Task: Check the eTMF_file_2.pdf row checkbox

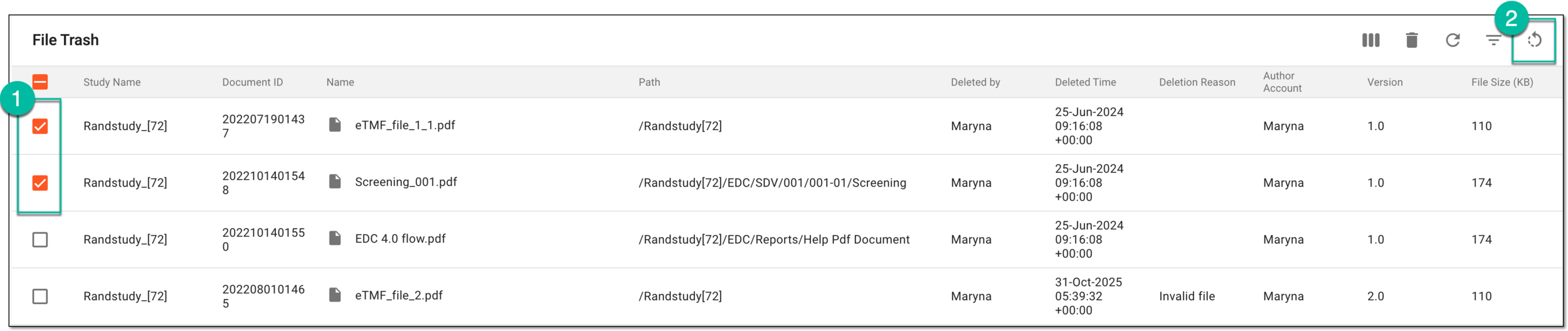Action: click(40, 296)
